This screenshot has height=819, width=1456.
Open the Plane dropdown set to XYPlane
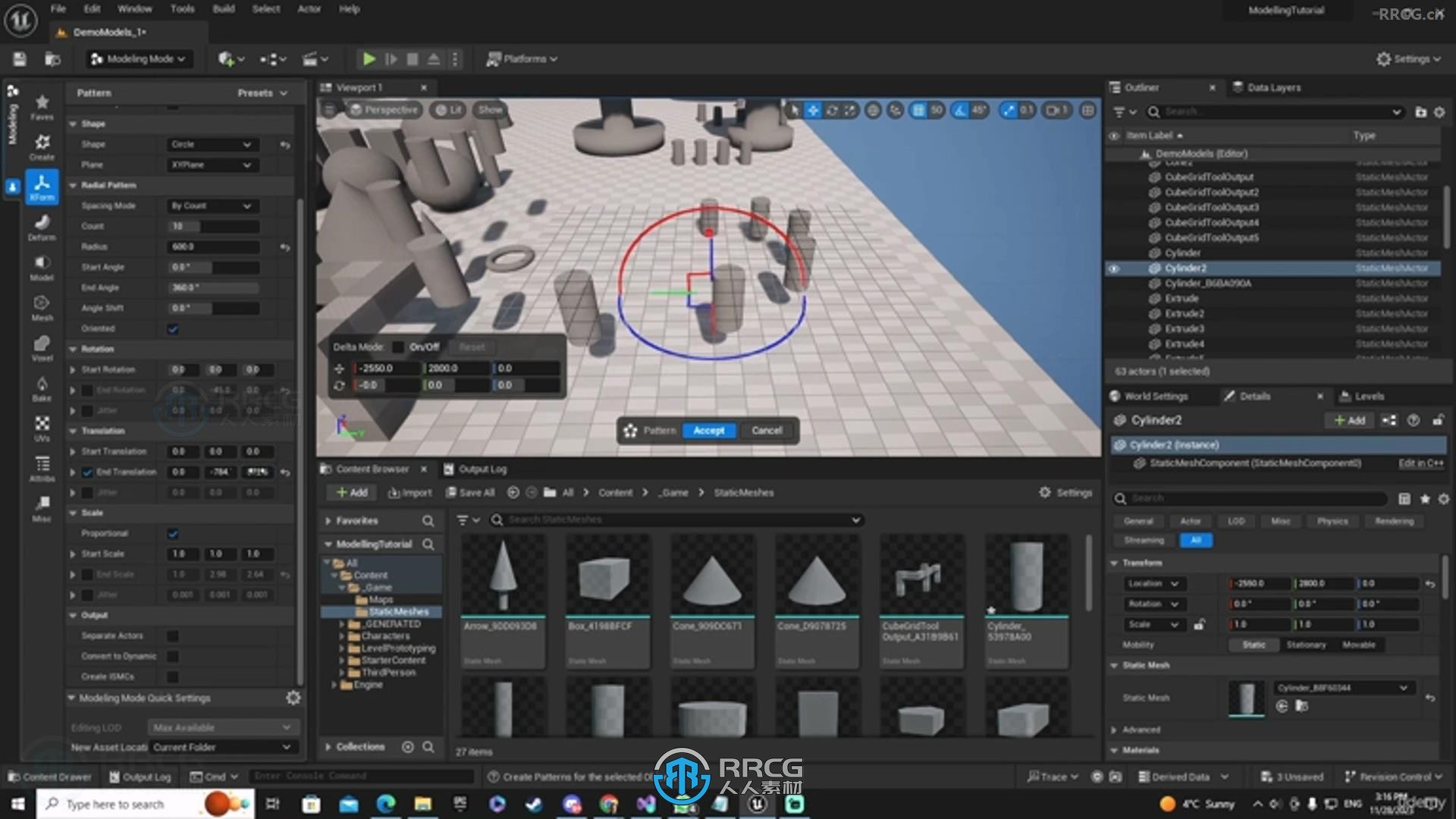212,165
